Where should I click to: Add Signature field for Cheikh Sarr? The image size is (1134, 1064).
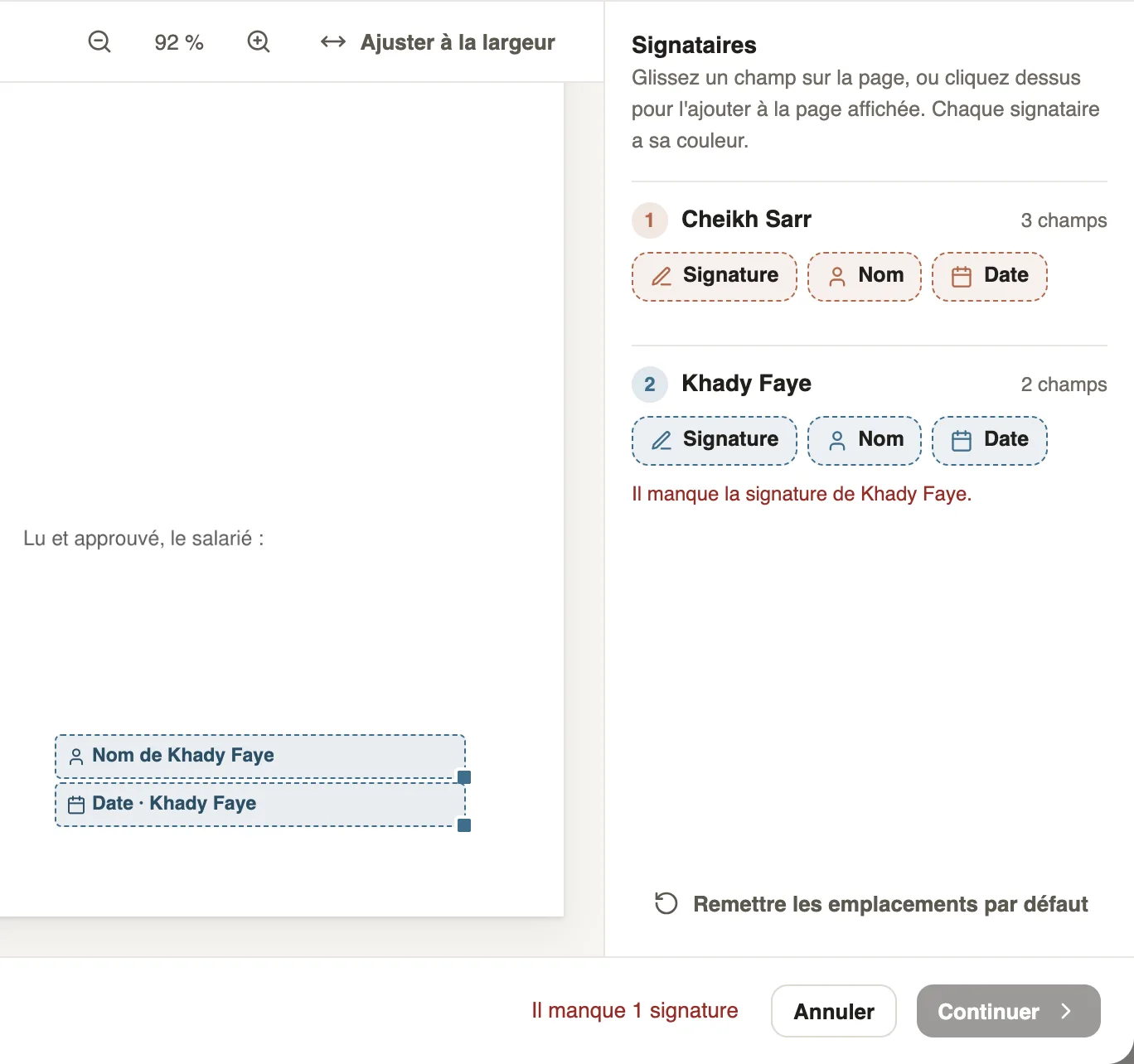[x=715, y=276]
